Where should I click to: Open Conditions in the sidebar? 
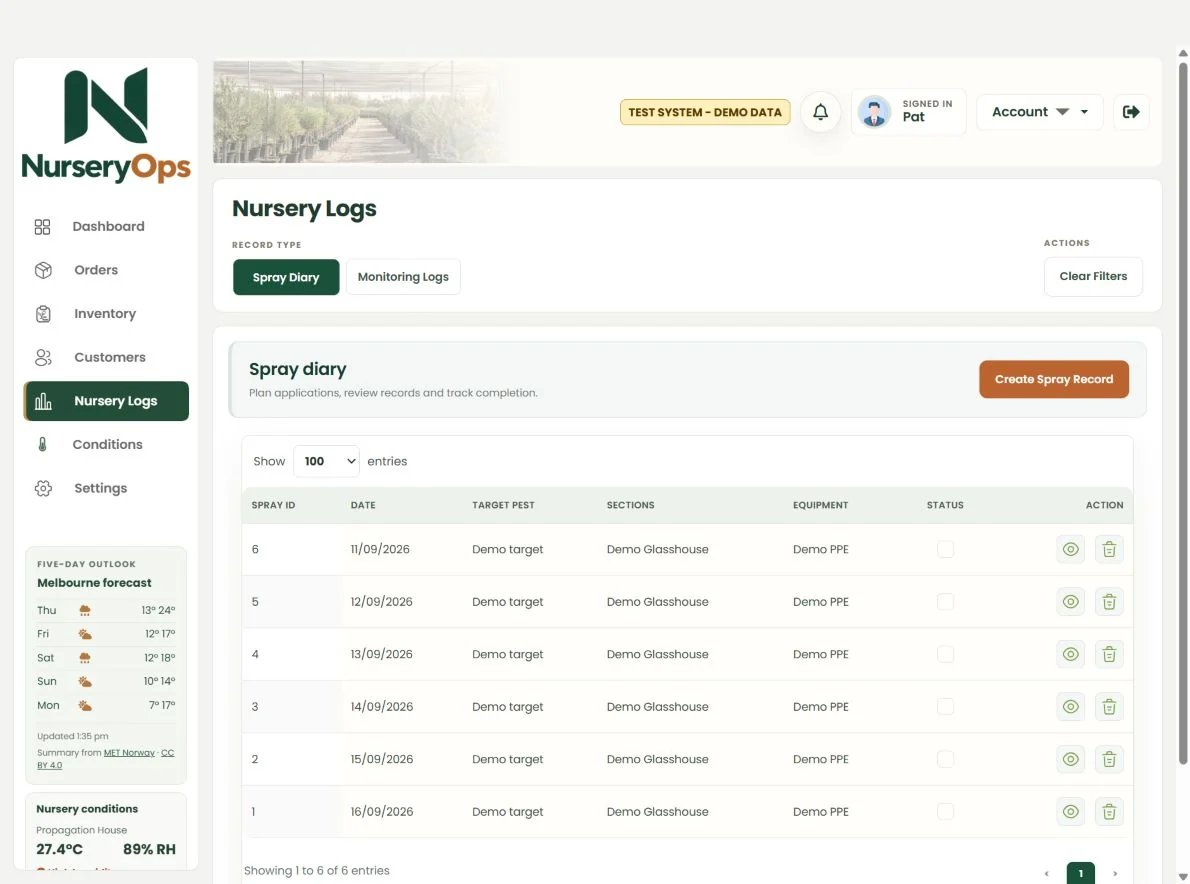(106, 445)
